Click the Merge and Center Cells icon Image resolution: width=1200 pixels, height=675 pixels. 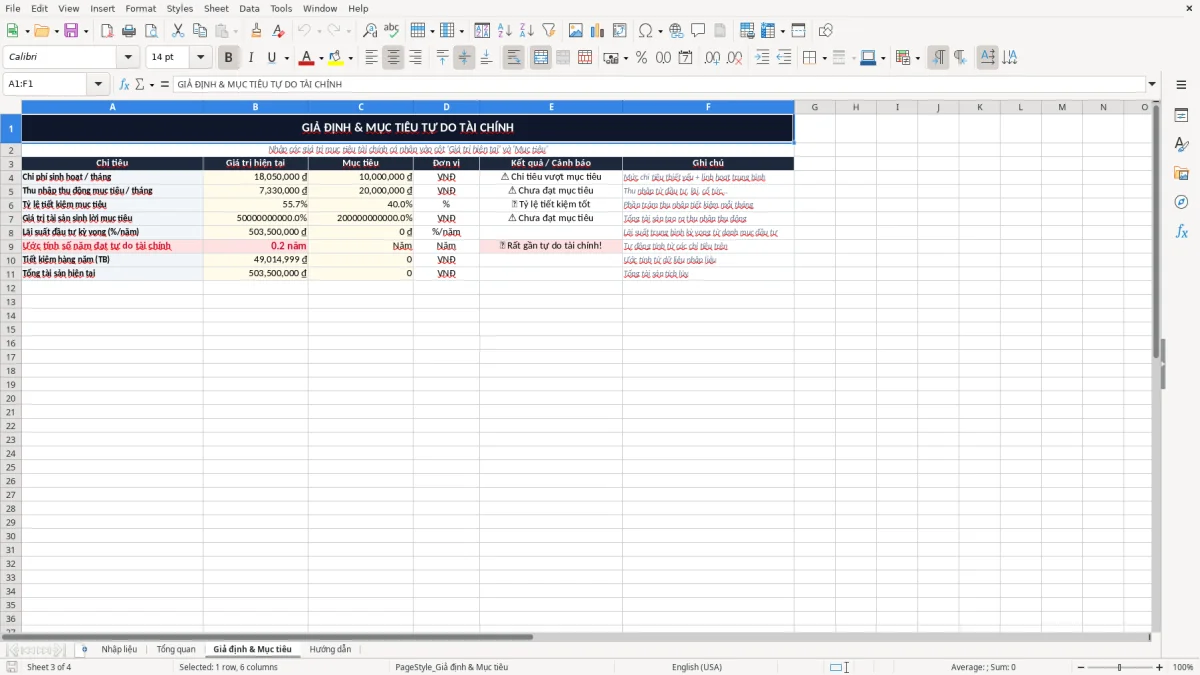click(x=541, y=58)
